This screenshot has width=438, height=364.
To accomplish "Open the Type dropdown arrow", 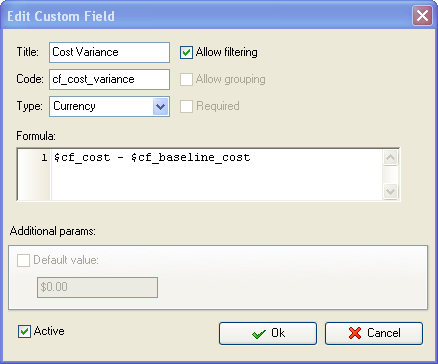I will (160, 107).
